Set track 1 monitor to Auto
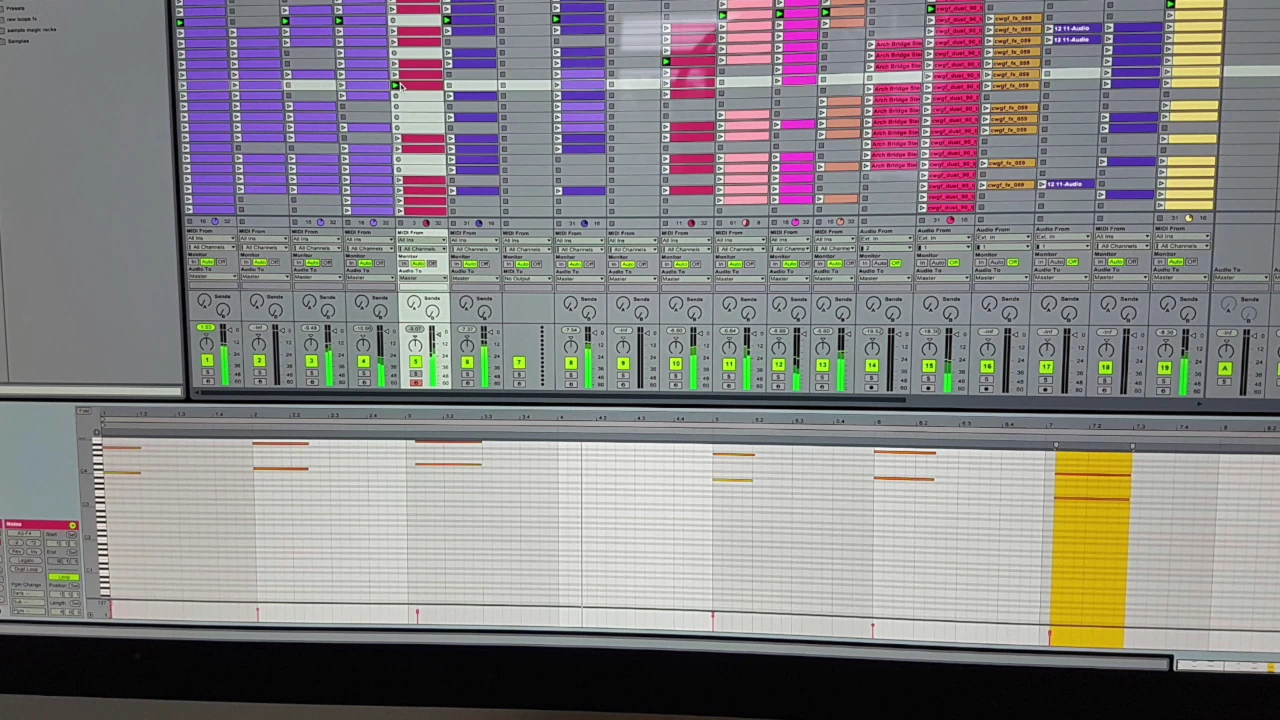Screen dimensions: 1280x720 point(207,262)
